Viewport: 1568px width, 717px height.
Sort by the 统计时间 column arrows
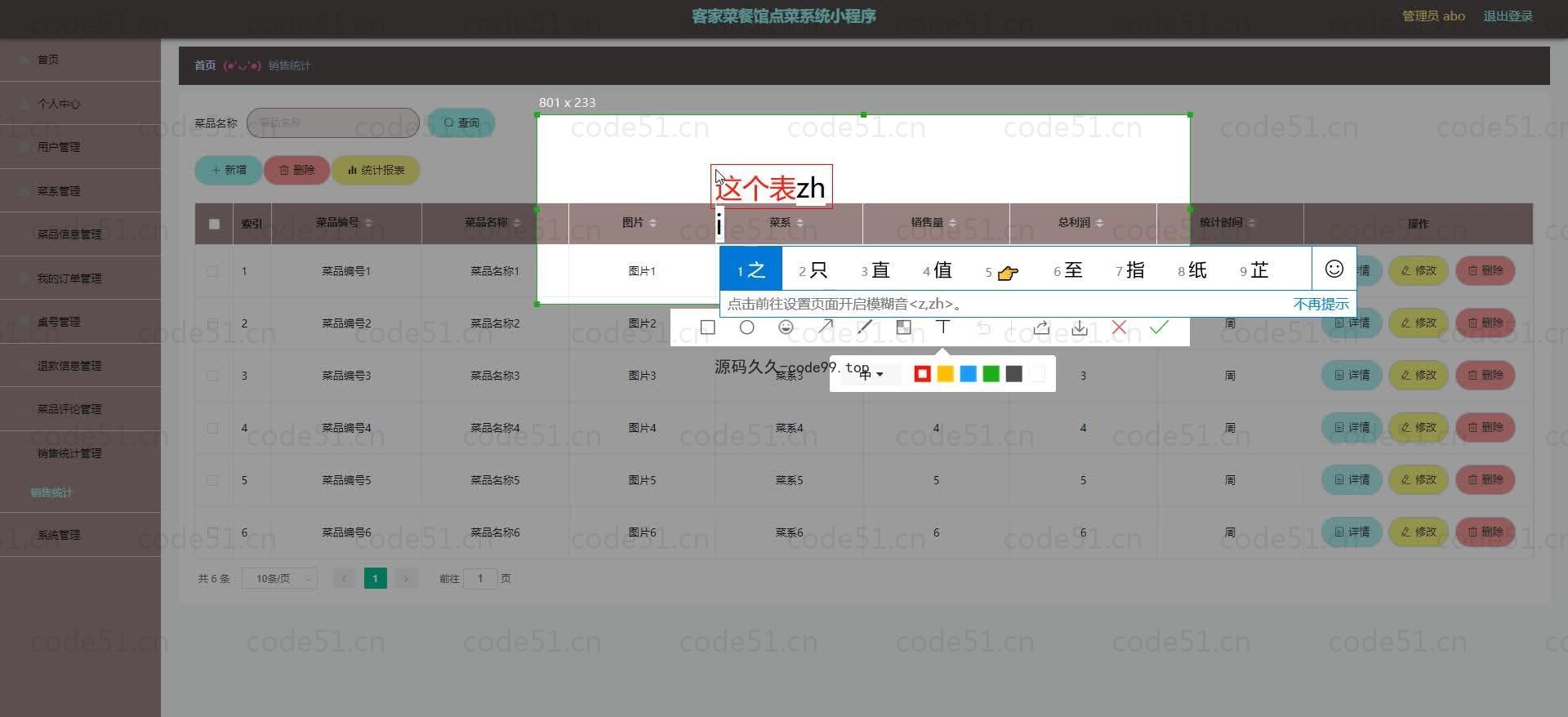1252,223
